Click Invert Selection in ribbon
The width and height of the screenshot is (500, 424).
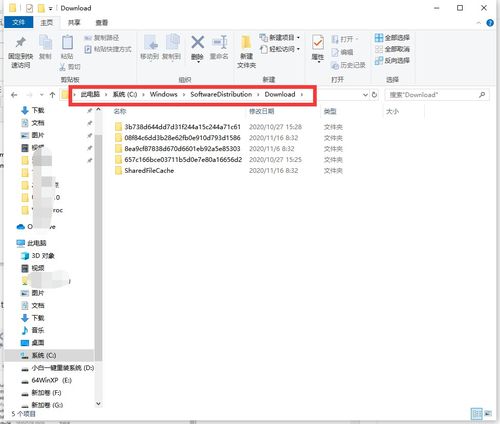(392, 61)
